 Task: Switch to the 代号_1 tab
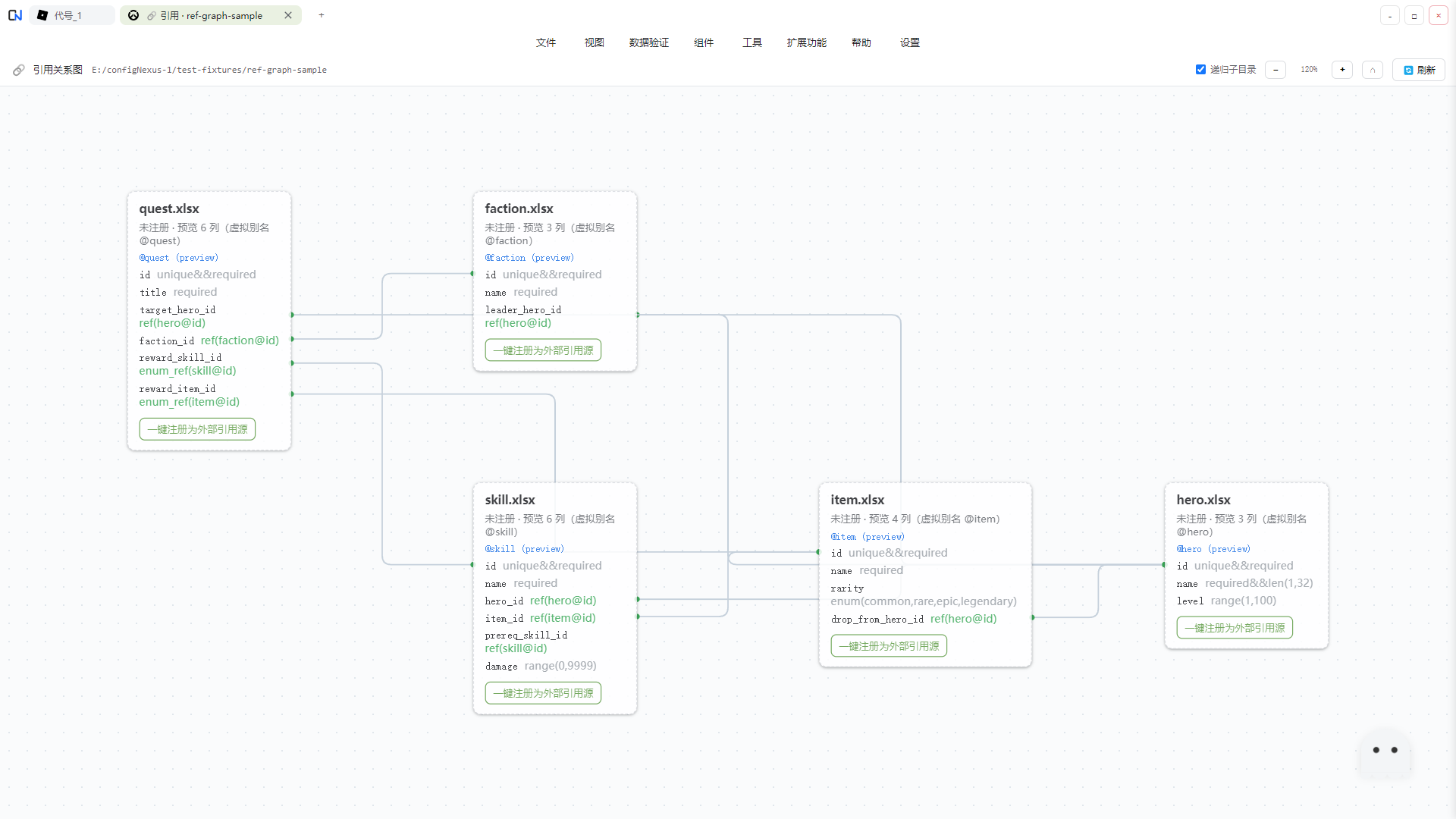click(72, 15)
